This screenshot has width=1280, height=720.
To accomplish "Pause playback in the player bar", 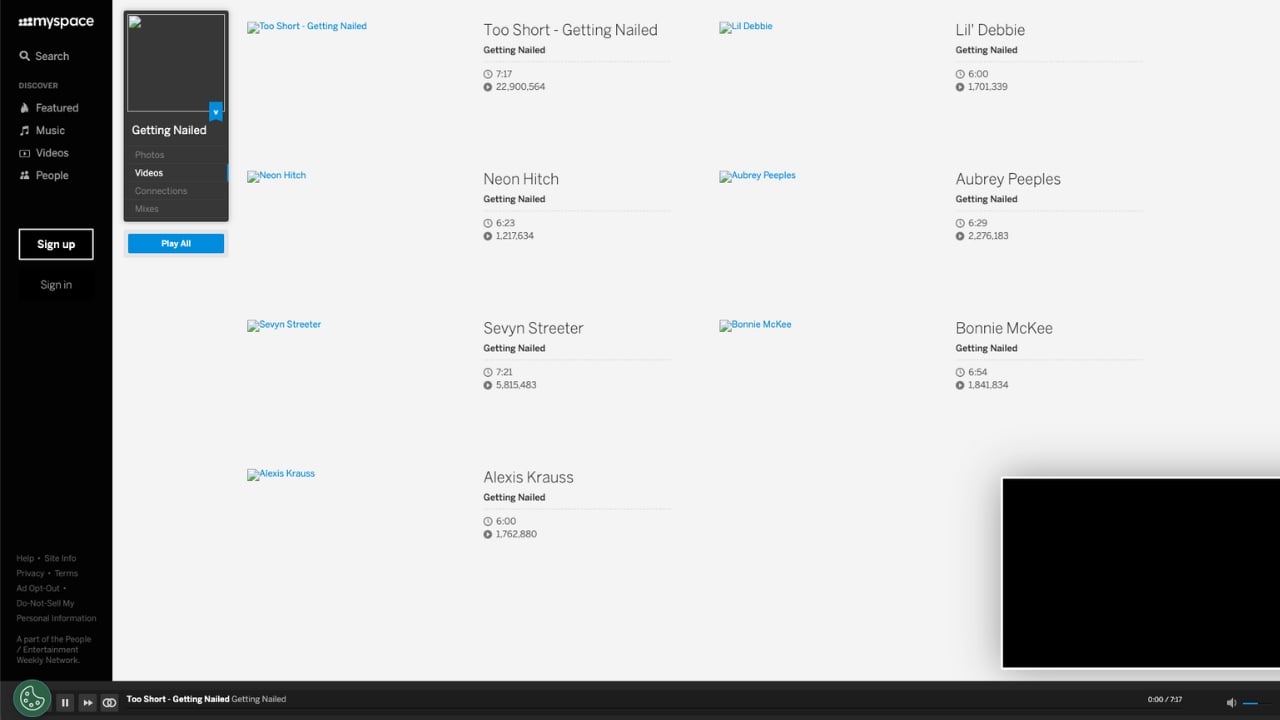I will (65, 702).
